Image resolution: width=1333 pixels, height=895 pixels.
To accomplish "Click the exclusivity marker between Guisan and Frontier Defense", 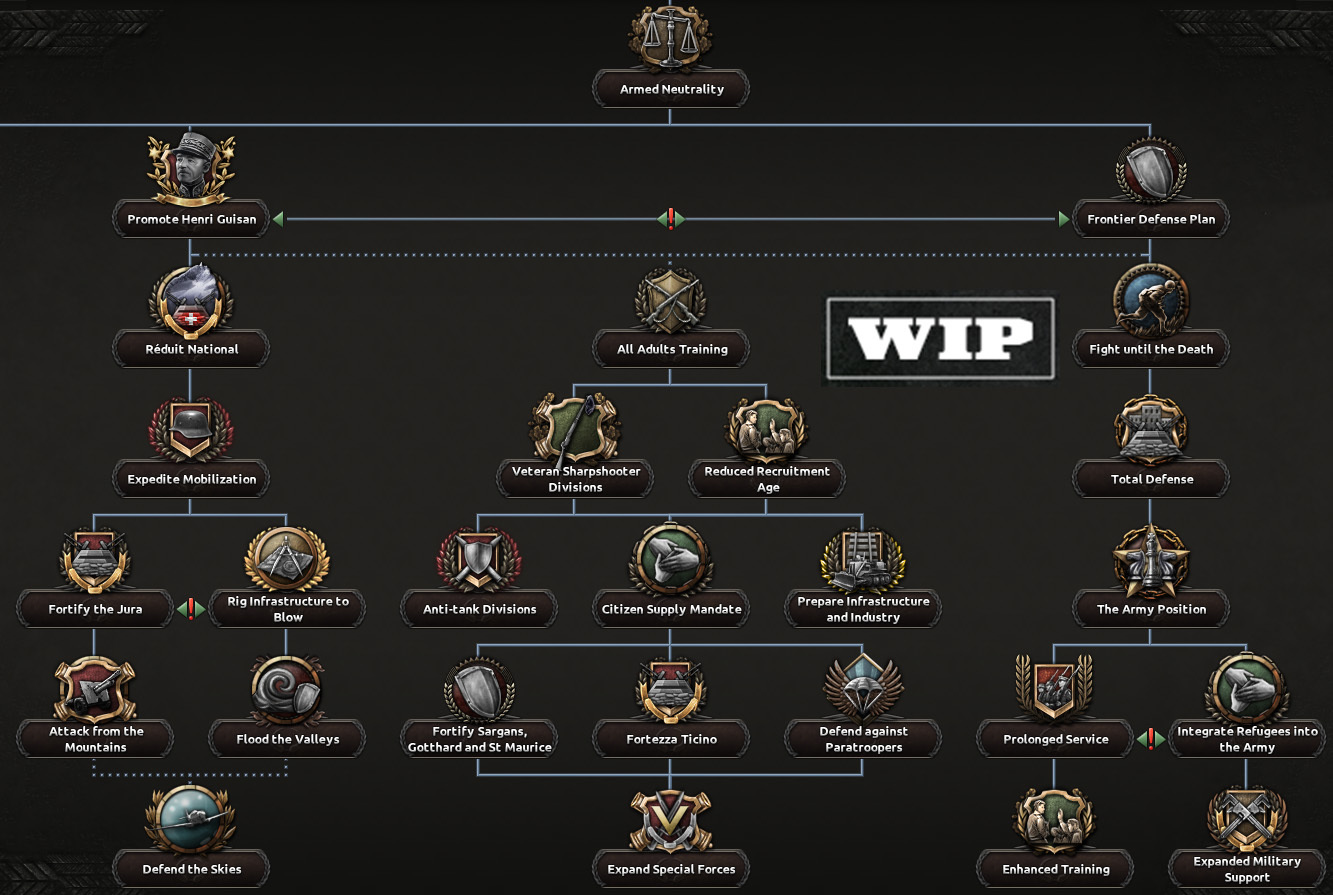I will [671, 219].
